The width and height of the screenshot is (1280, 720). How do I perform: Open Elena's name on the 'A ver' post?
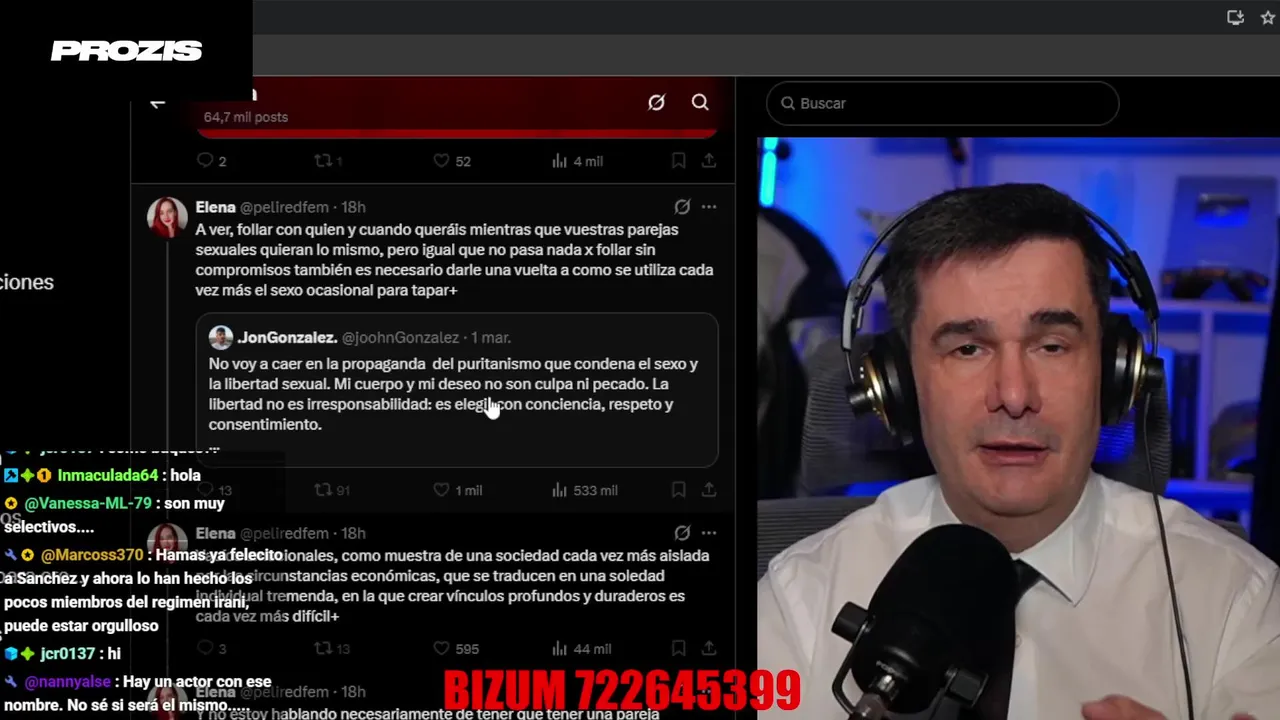[215, 207]
